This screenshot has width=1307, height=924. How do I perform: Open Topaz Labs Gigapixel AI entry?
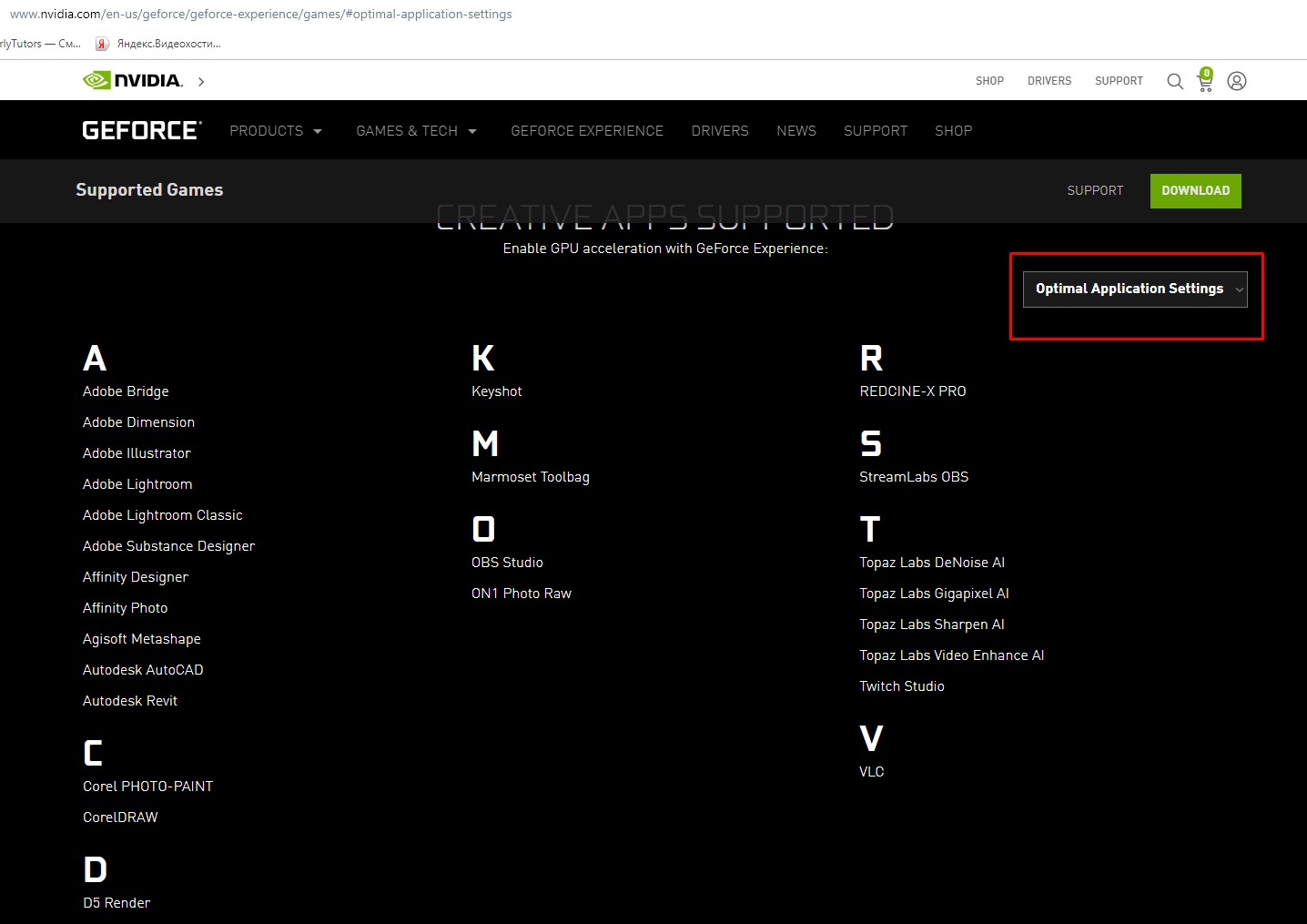coord(934,594)
